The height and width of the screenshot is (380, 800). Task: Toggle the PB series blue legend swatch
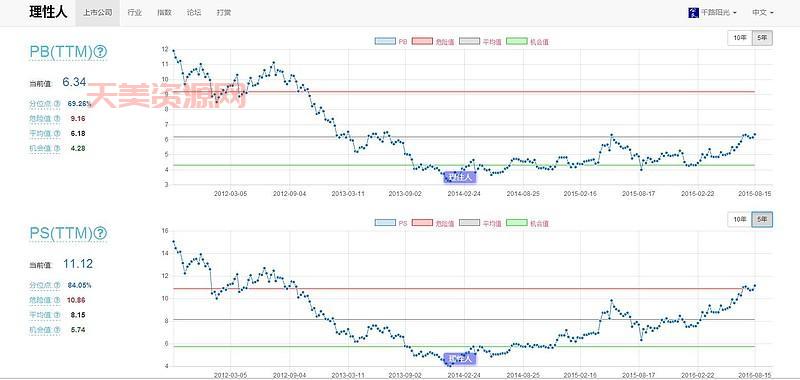(x=385, y=41)
